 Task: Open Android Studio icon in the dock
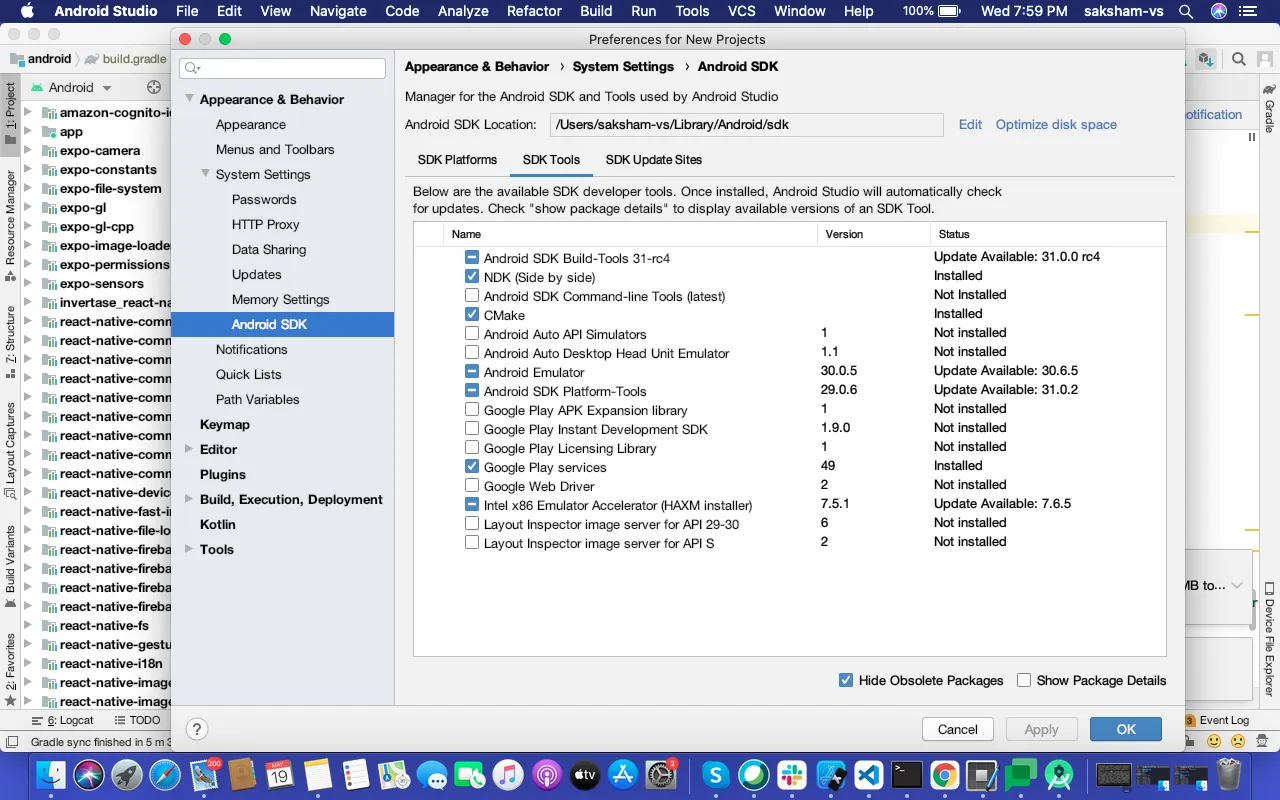1059,775
